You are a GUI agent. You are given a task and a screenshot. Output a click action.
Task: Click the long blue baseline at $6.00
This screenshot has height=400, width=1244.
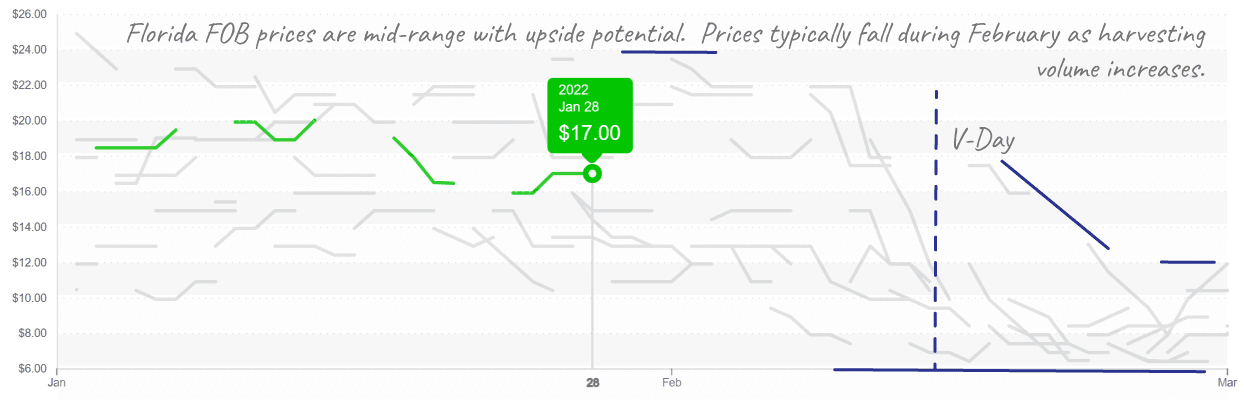pos(1020,370)
